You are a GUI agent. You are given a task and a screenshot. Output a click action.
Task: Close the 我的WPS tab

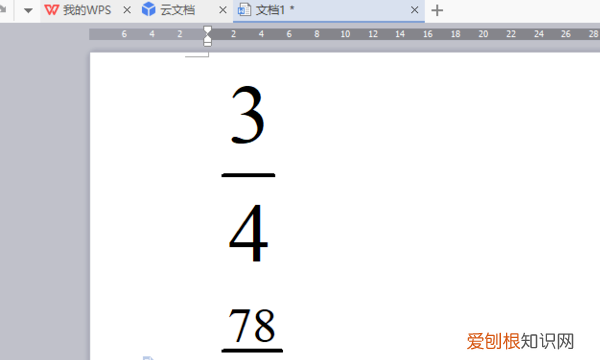coord(127,10)
